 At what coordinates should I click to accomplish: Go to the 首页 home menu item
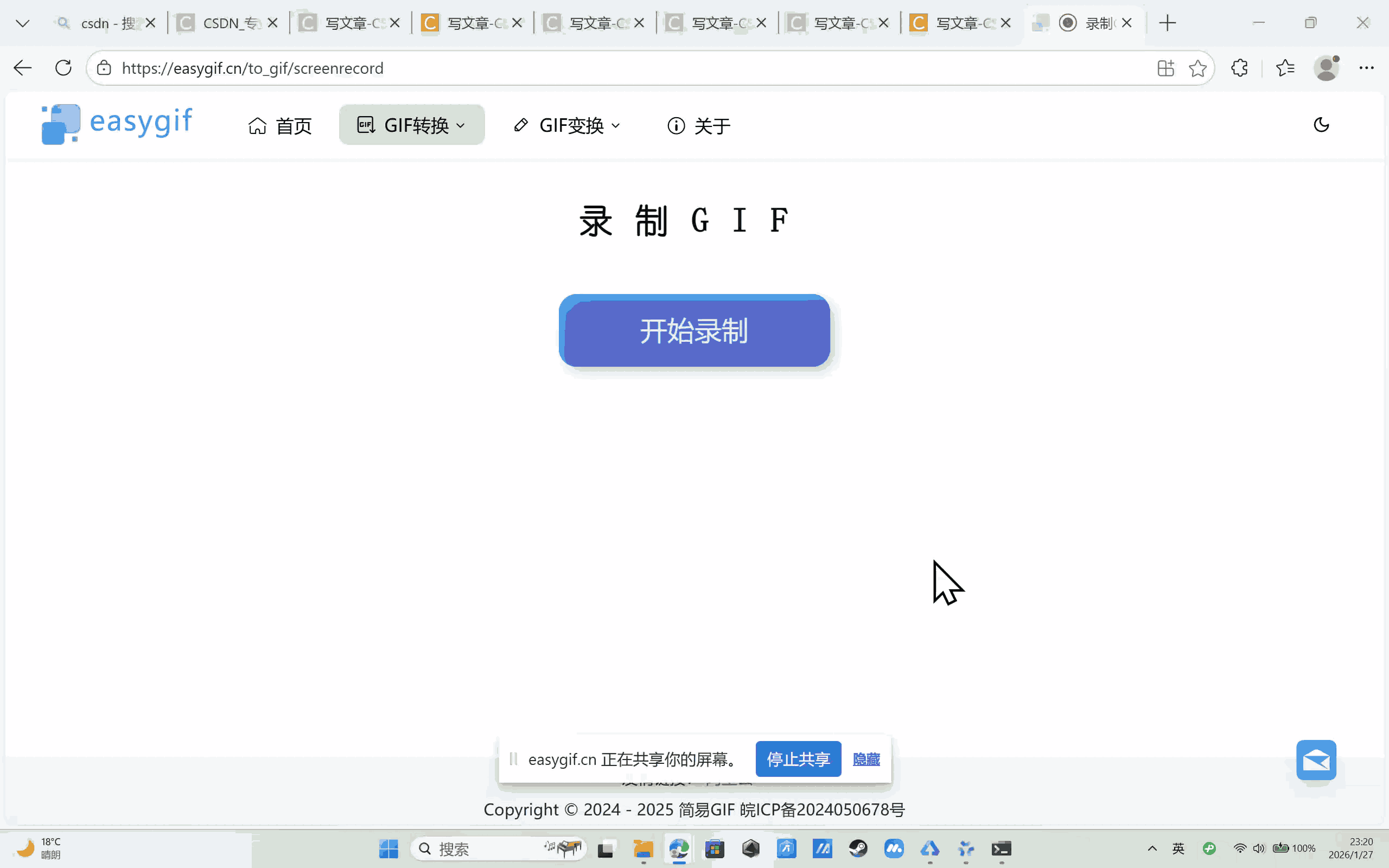pyautogui.click(x=280, y=125)
